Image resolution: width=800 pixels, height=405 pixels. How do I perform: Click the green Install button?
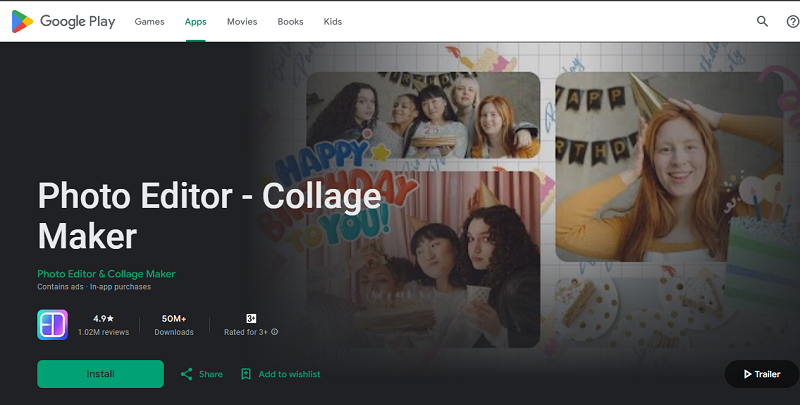coord(101,374)
